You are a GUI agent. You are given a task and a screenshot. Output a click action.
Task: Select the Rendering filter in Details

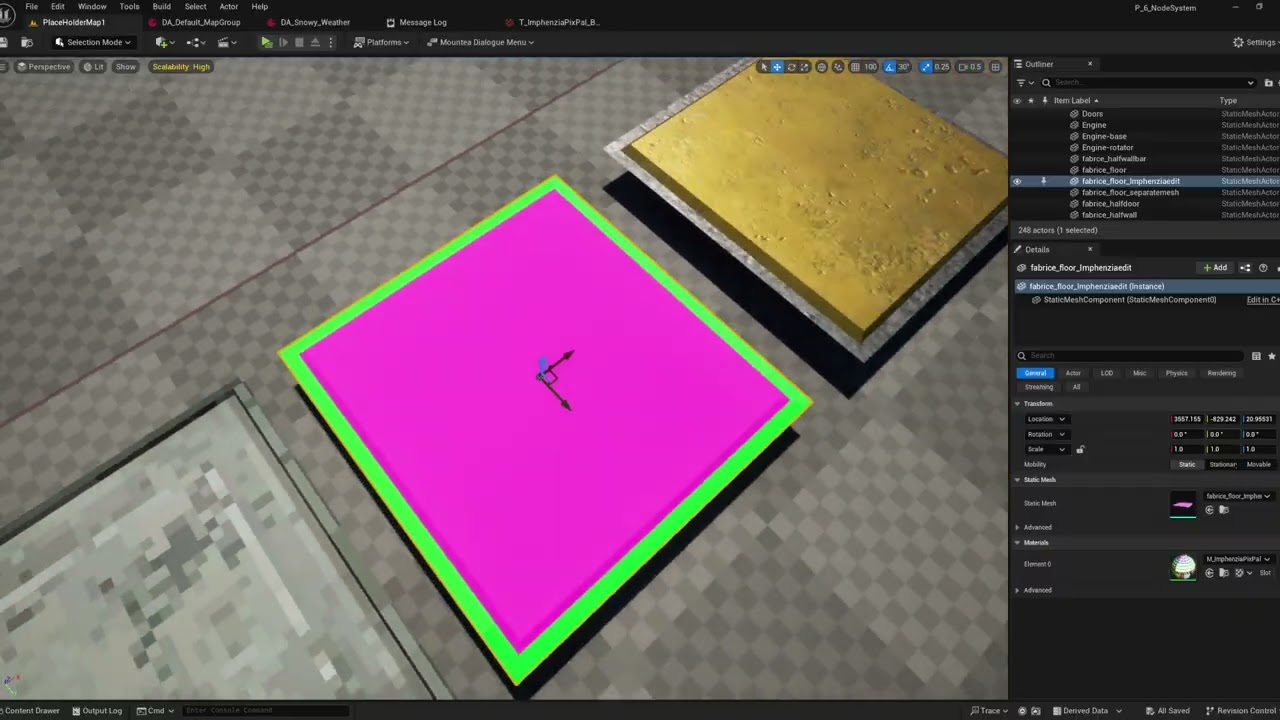coord(1221,373)
